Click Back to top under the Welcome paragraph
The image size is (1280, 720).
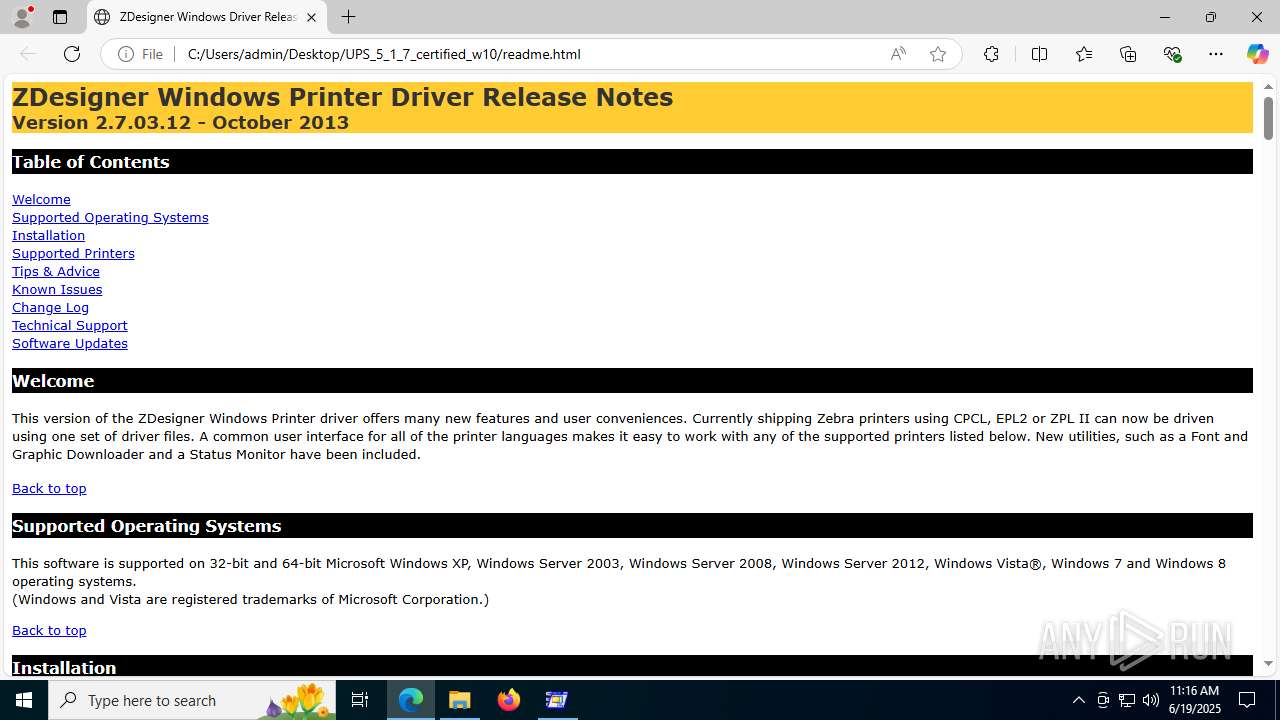pos(49,488)
